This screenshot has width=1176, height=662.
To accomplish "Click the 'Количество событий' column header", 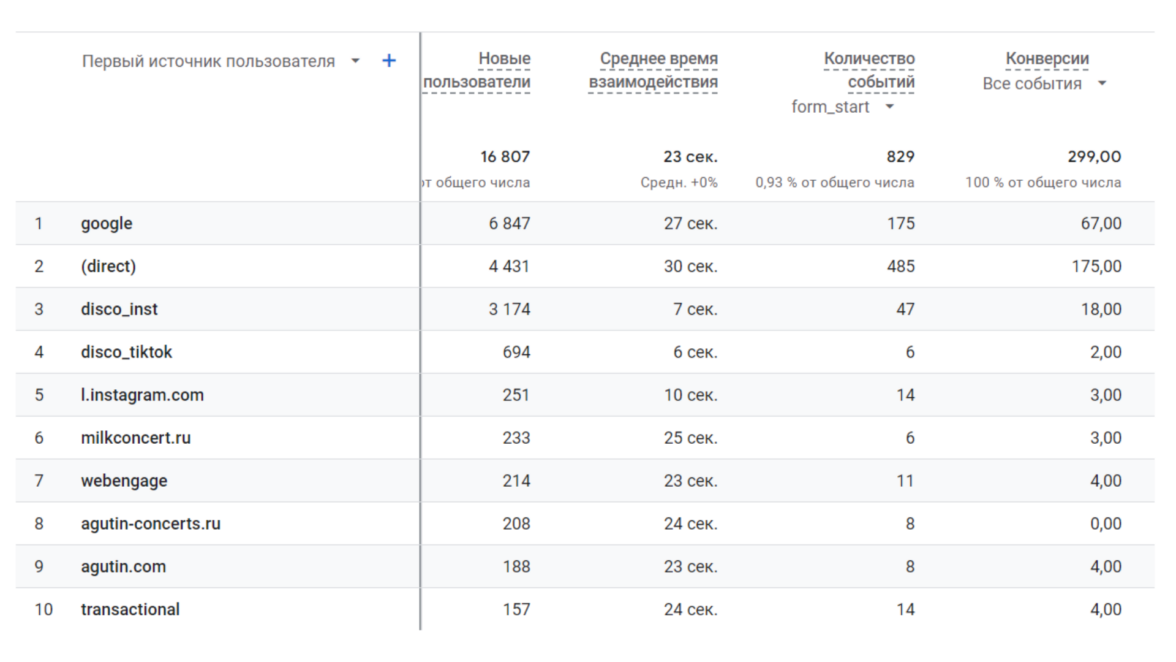I will coord(868,71).
